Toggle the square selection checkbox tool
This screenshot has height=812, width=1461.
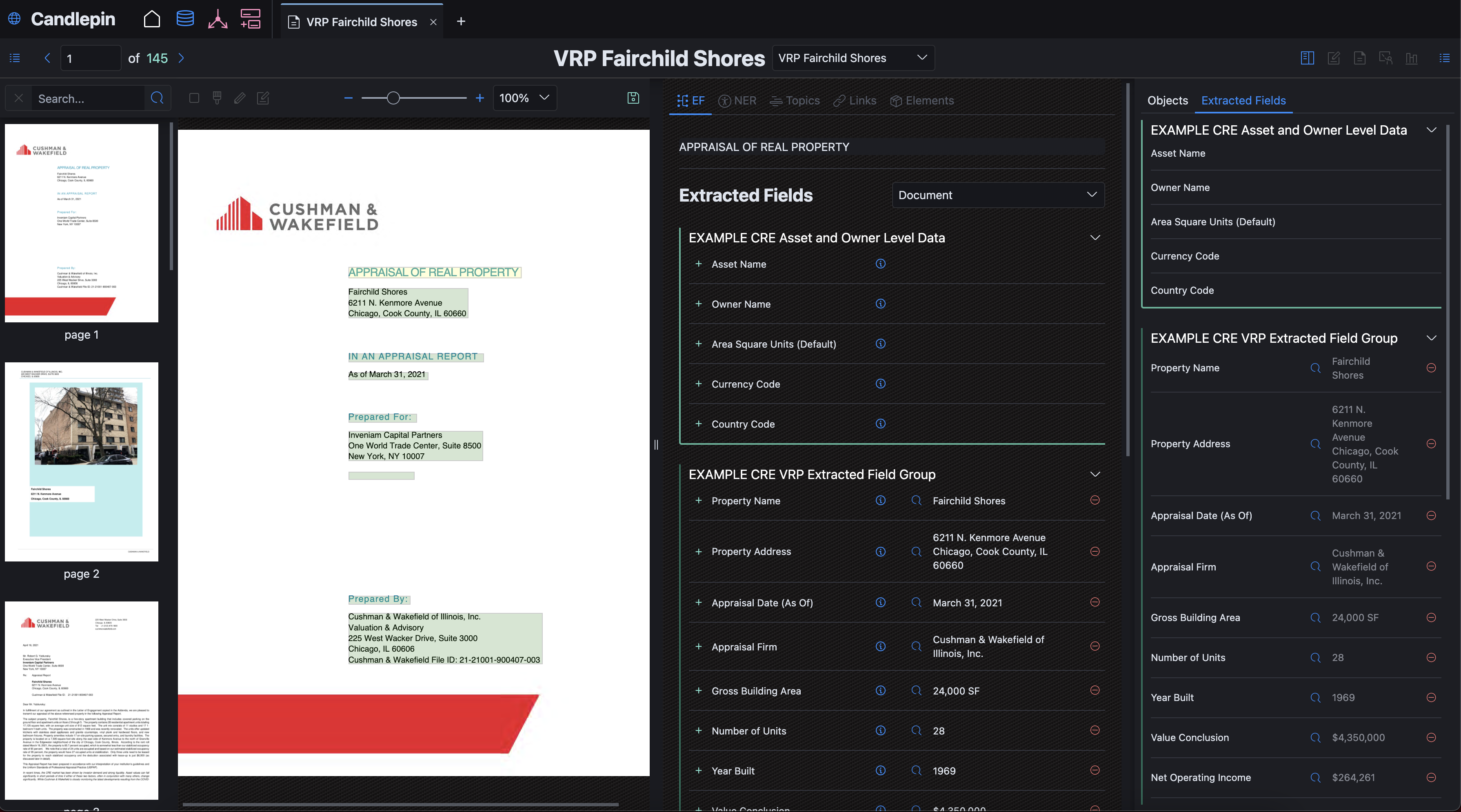point(194,98)
